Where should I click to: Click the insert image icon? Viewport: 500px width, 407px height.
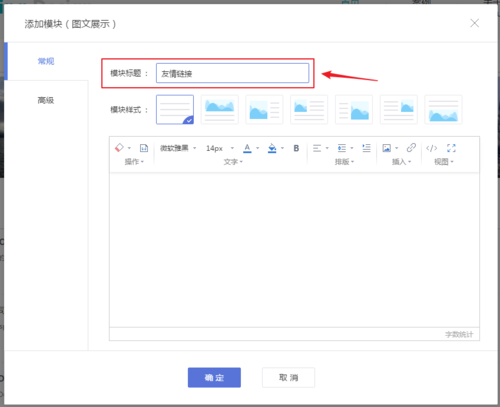point(386,148)
